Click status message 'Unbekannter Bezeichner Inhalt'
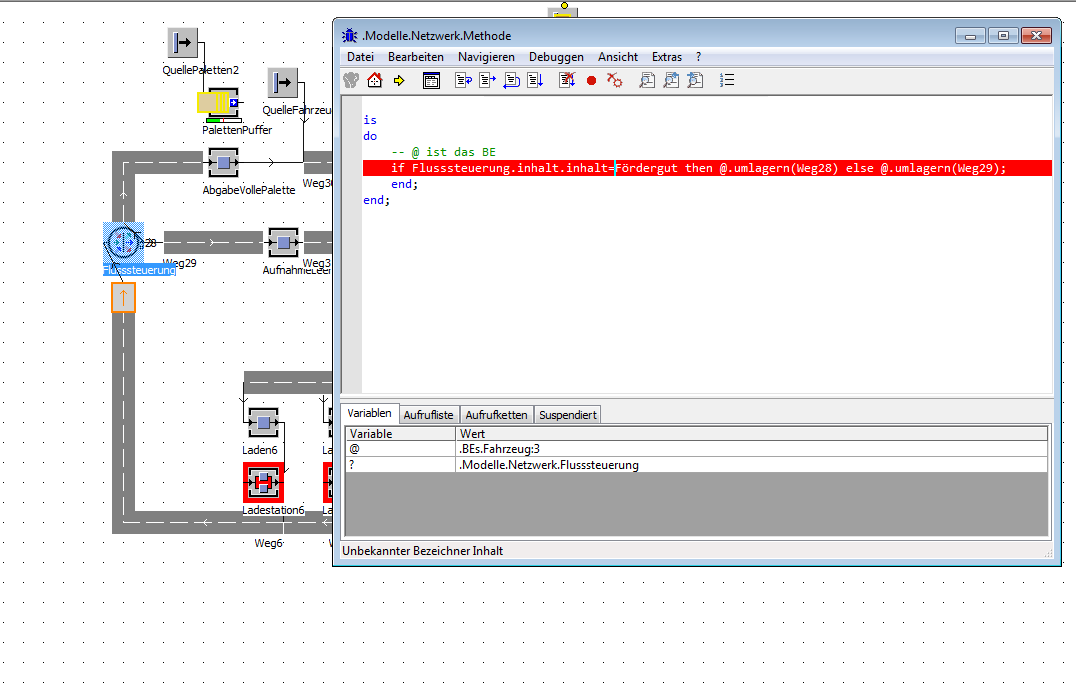 click(423, 551)
